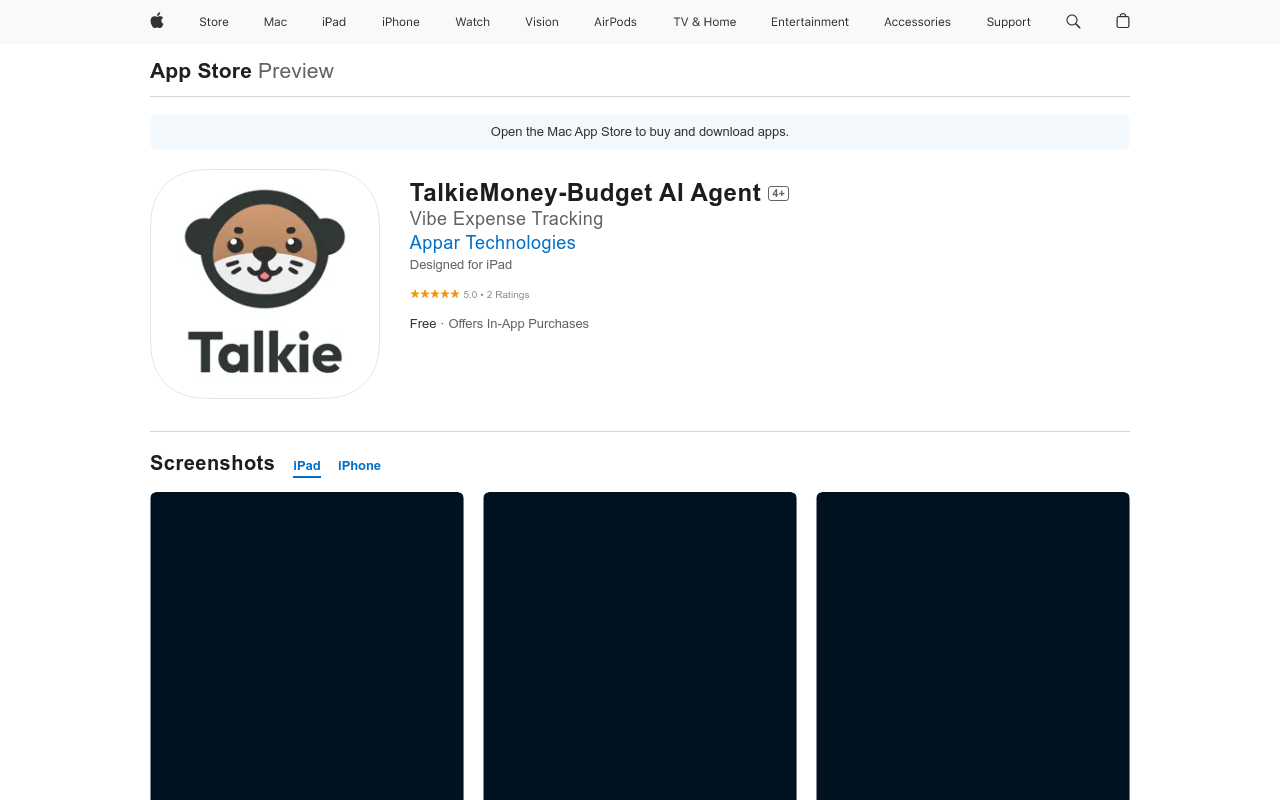Click the "Free" price label
Screen dimensions: 1280x800
423,324
